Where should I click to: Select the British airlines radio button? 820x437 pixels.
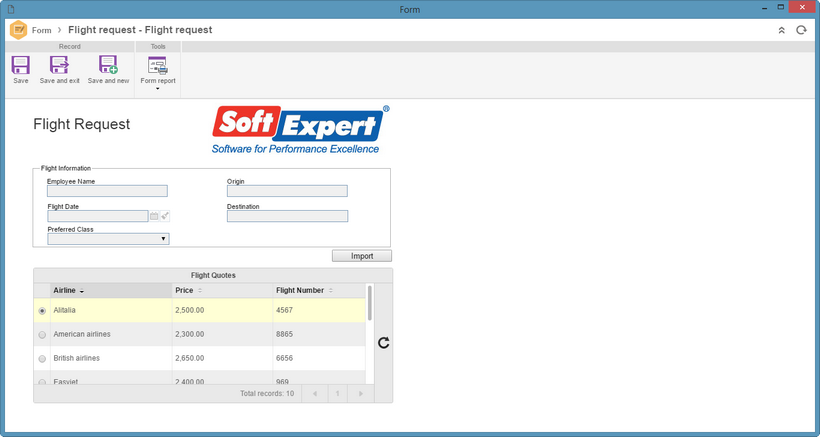point(42,359)
